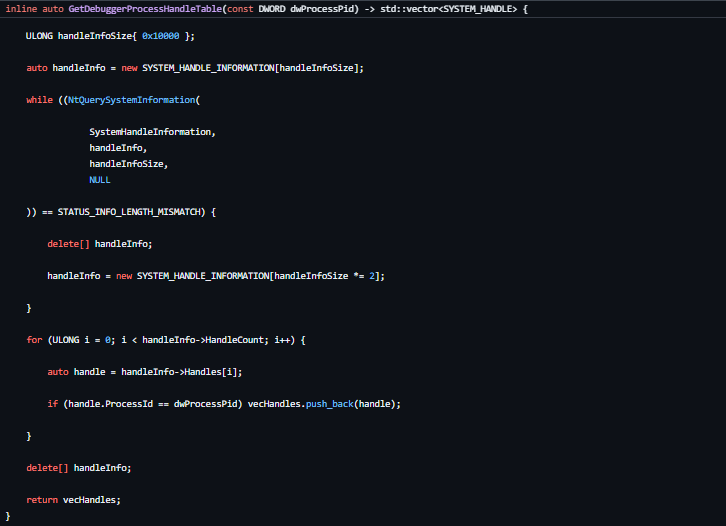Click the std::vector<SYSTEM_HANDLE> return type

coord(448,9)
